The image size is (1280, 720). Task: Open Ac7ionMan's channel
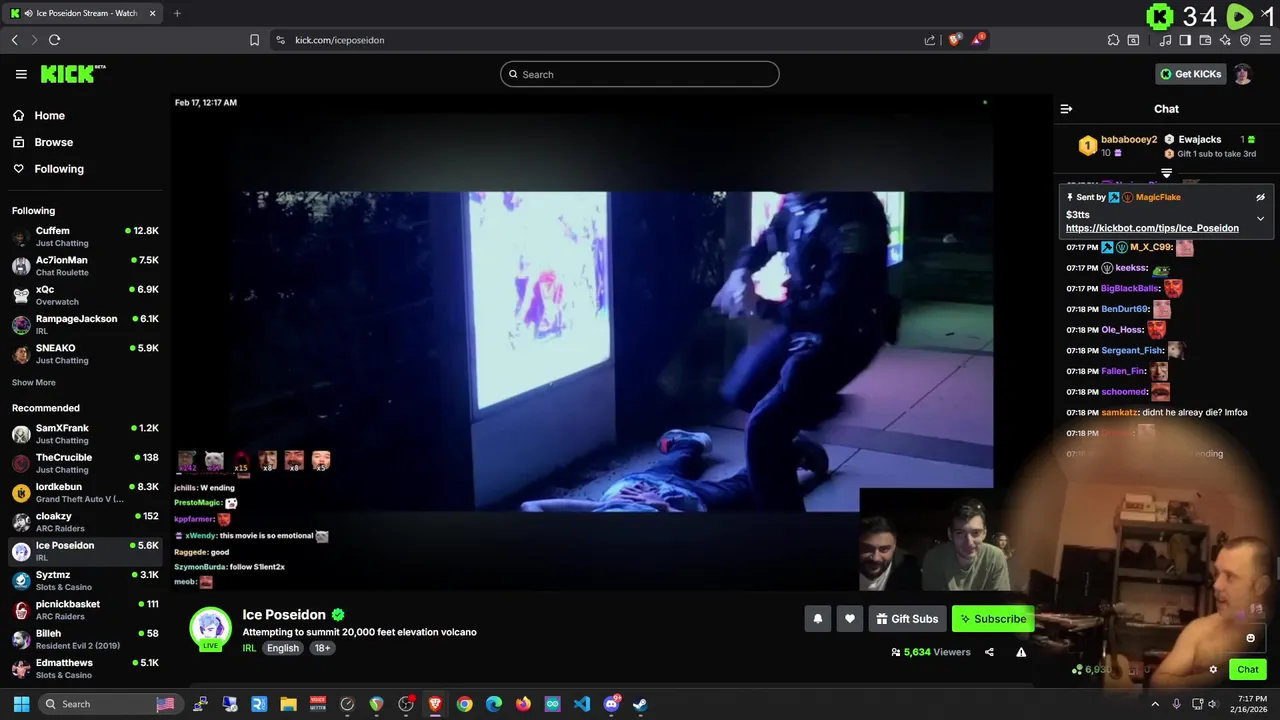[x=85, y=266]
